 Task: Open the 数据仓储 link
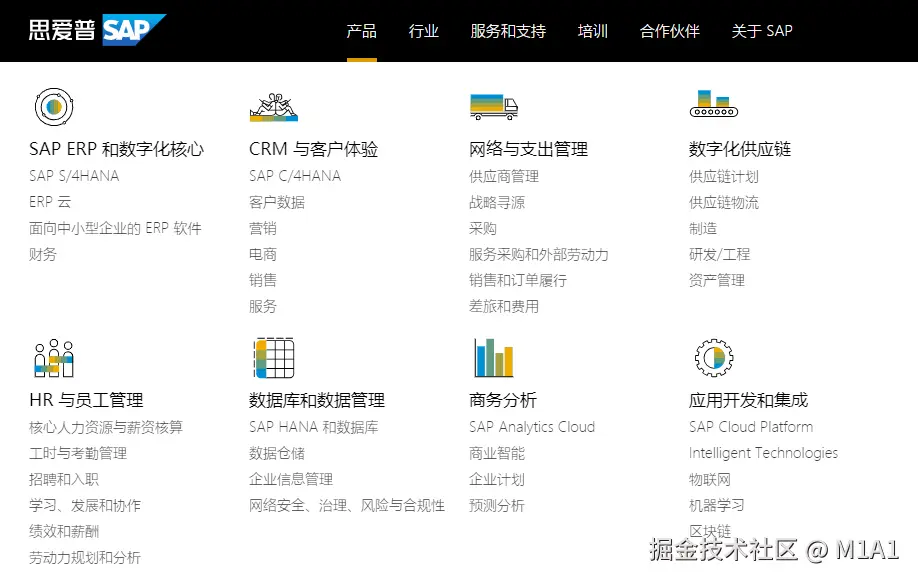point(277,453)
